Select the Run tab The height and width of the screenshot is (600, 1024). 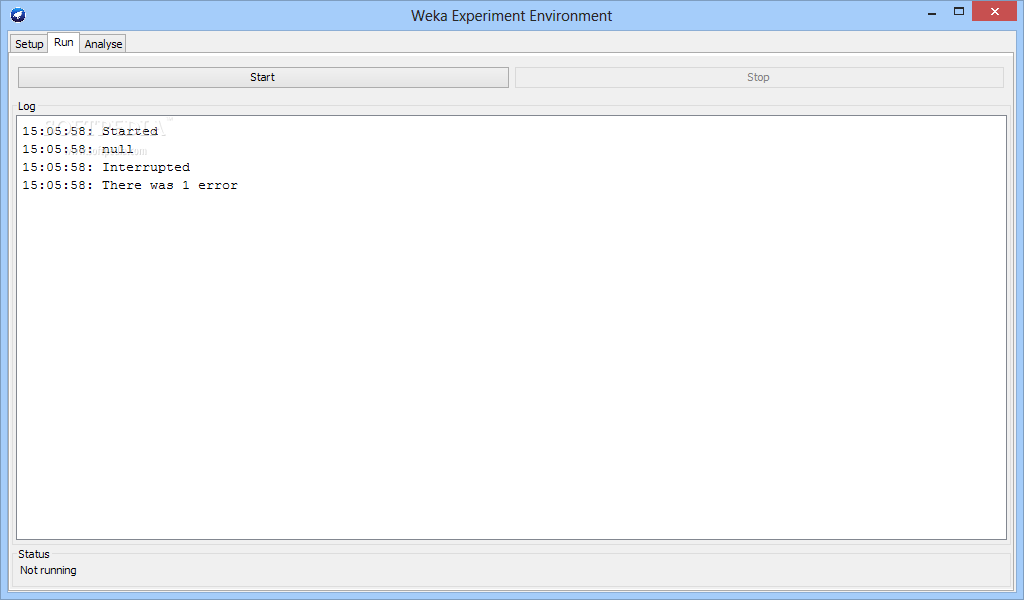[63, 42]
